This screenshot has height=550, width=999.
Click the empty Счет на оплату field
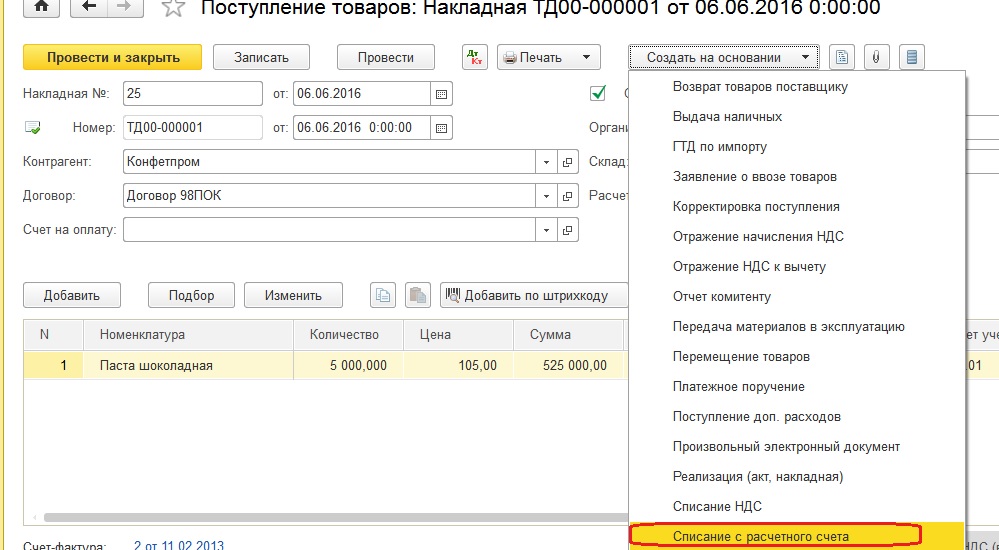[329, 230]
